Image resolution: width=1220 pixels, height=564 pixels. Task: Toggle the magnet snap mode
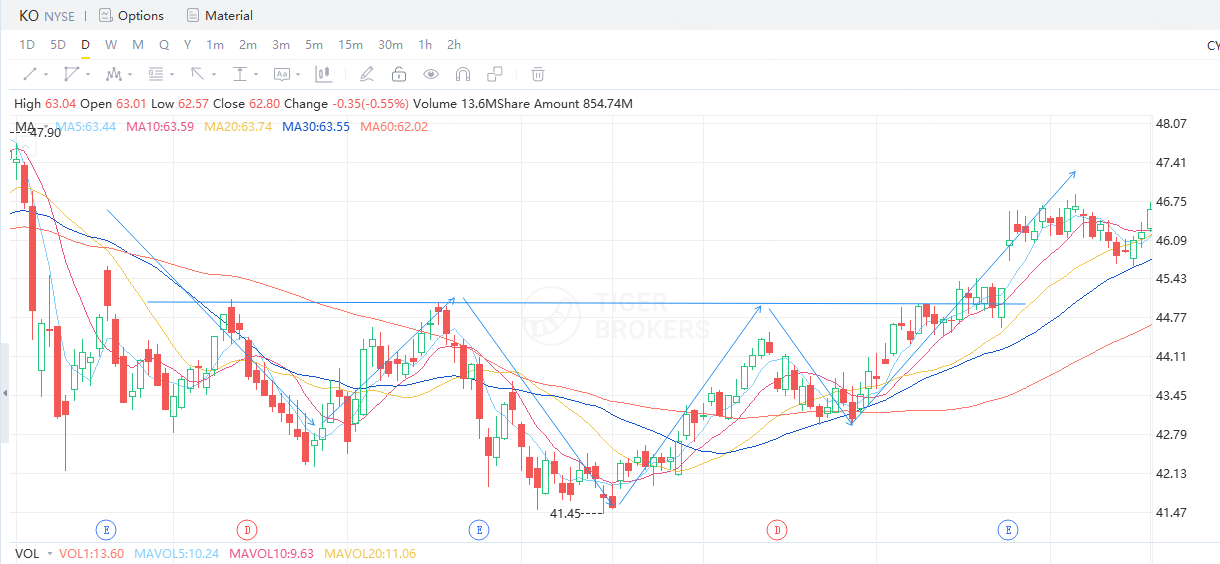pos(462,74)
